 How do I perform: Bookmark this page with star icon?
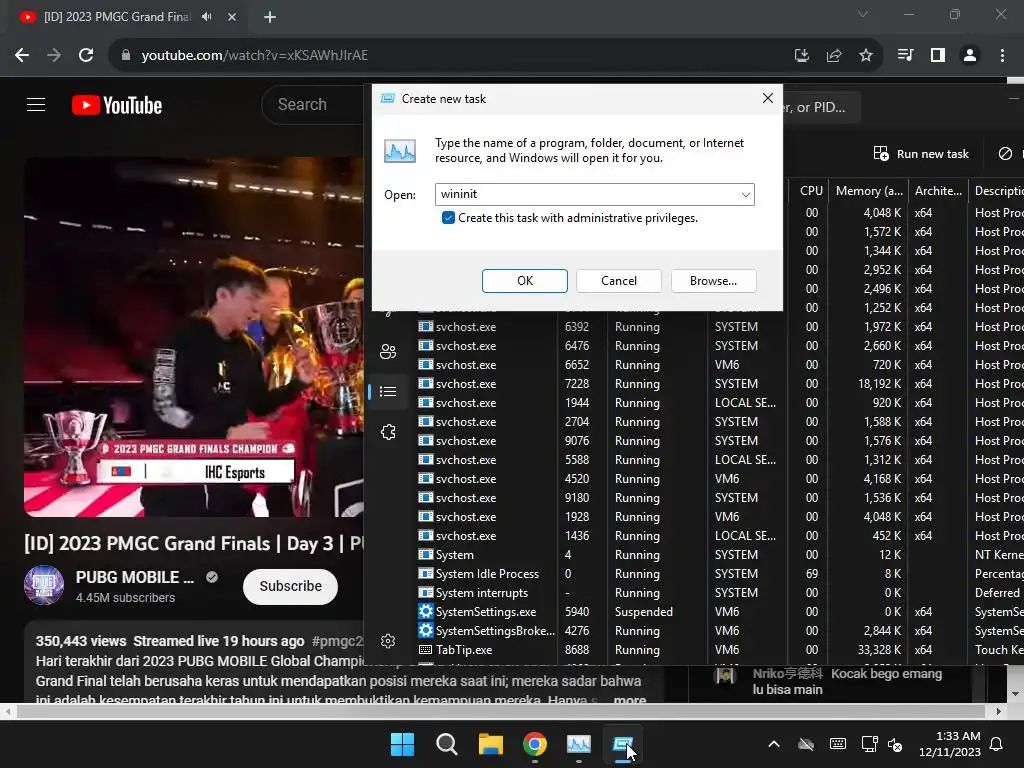[866, 56]
